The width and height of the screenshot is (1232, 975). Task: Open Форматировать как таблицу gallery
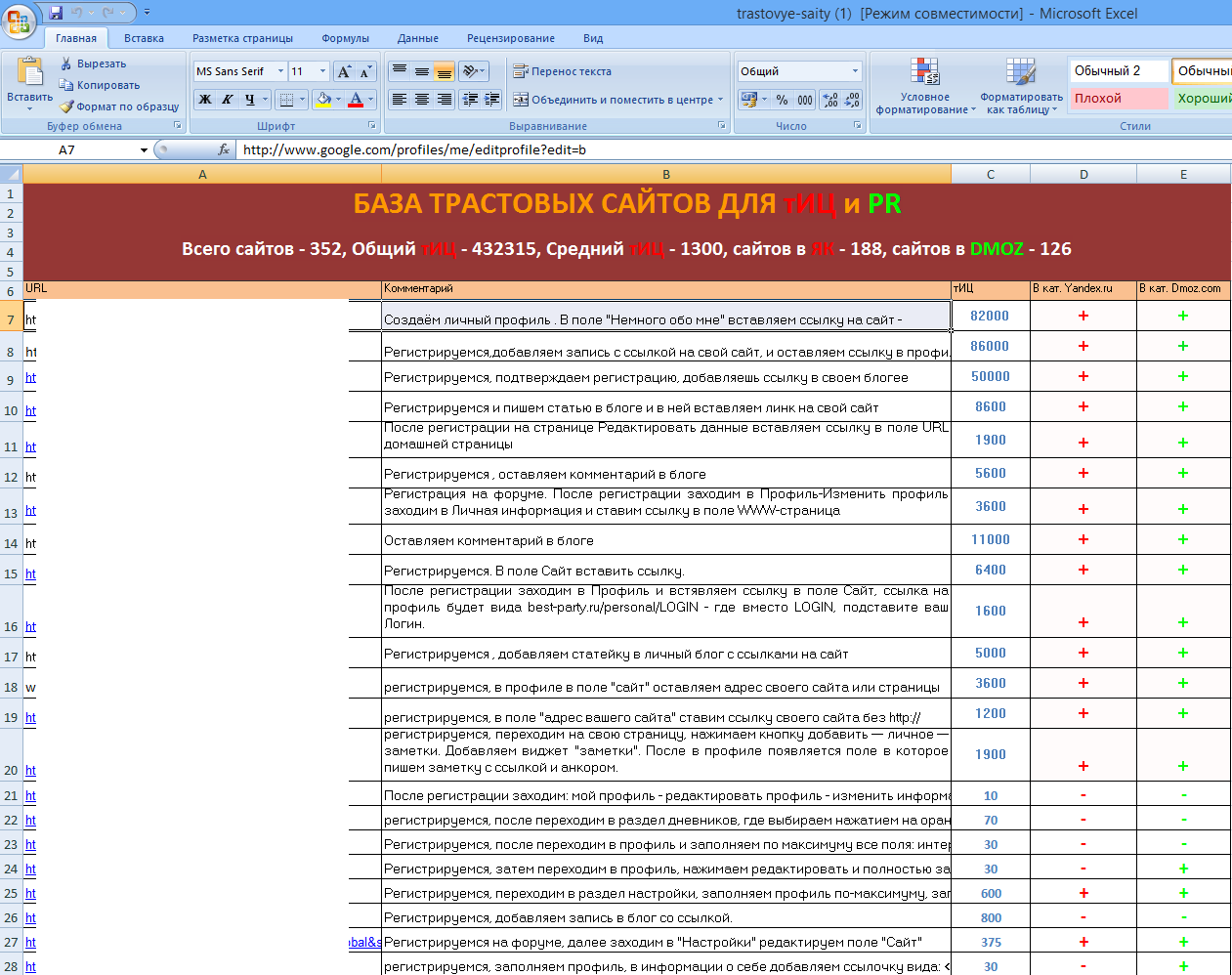coord(1021,86)
